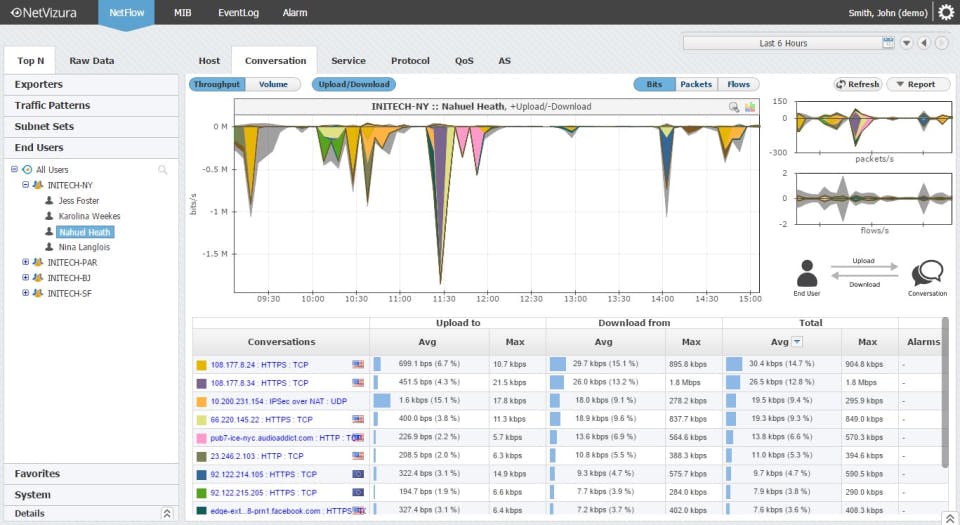Screen dimensions: 960x525
Task: Expand the INITECH-SF tree node
Action: pos(26,292)
